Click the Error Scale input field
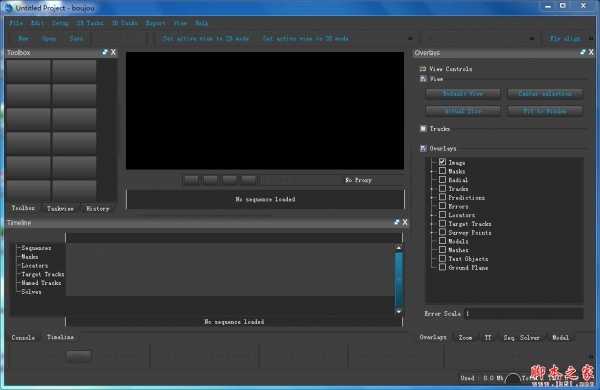 pos(523,313)
